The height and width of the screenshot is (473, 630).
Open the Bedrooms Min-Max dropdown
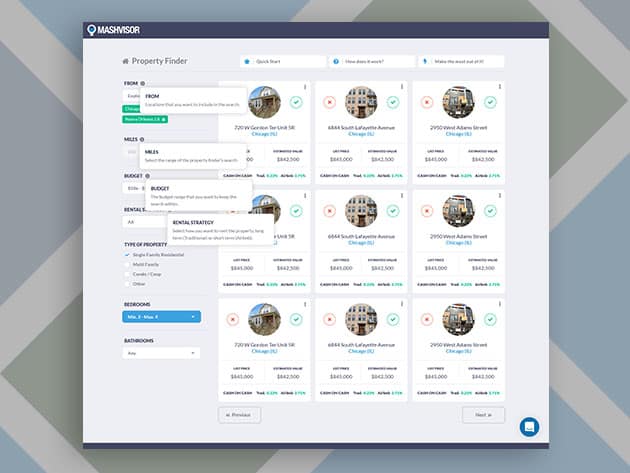point(162,317)
